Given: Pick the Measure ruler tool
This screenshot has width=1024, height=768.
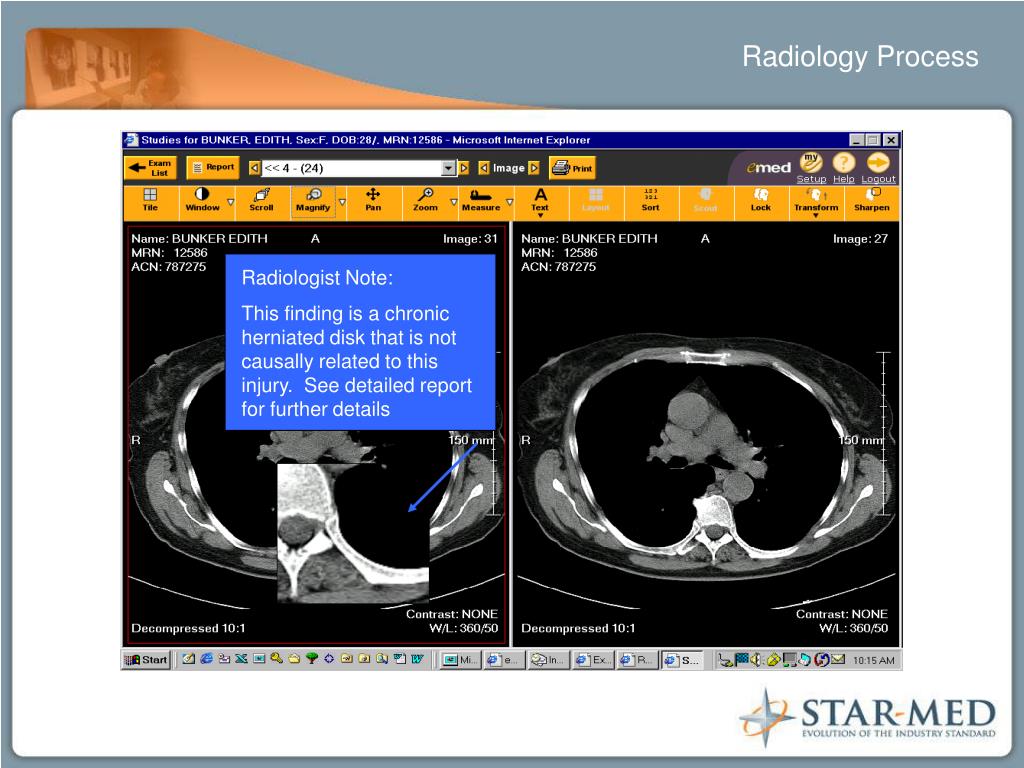Looking at the screenshot, I should pos(481,200).
